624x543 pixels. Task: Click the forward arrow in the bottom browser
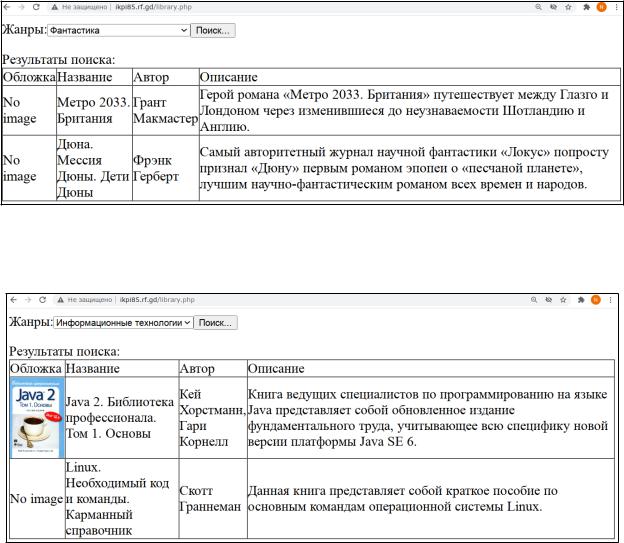point(28,299)
